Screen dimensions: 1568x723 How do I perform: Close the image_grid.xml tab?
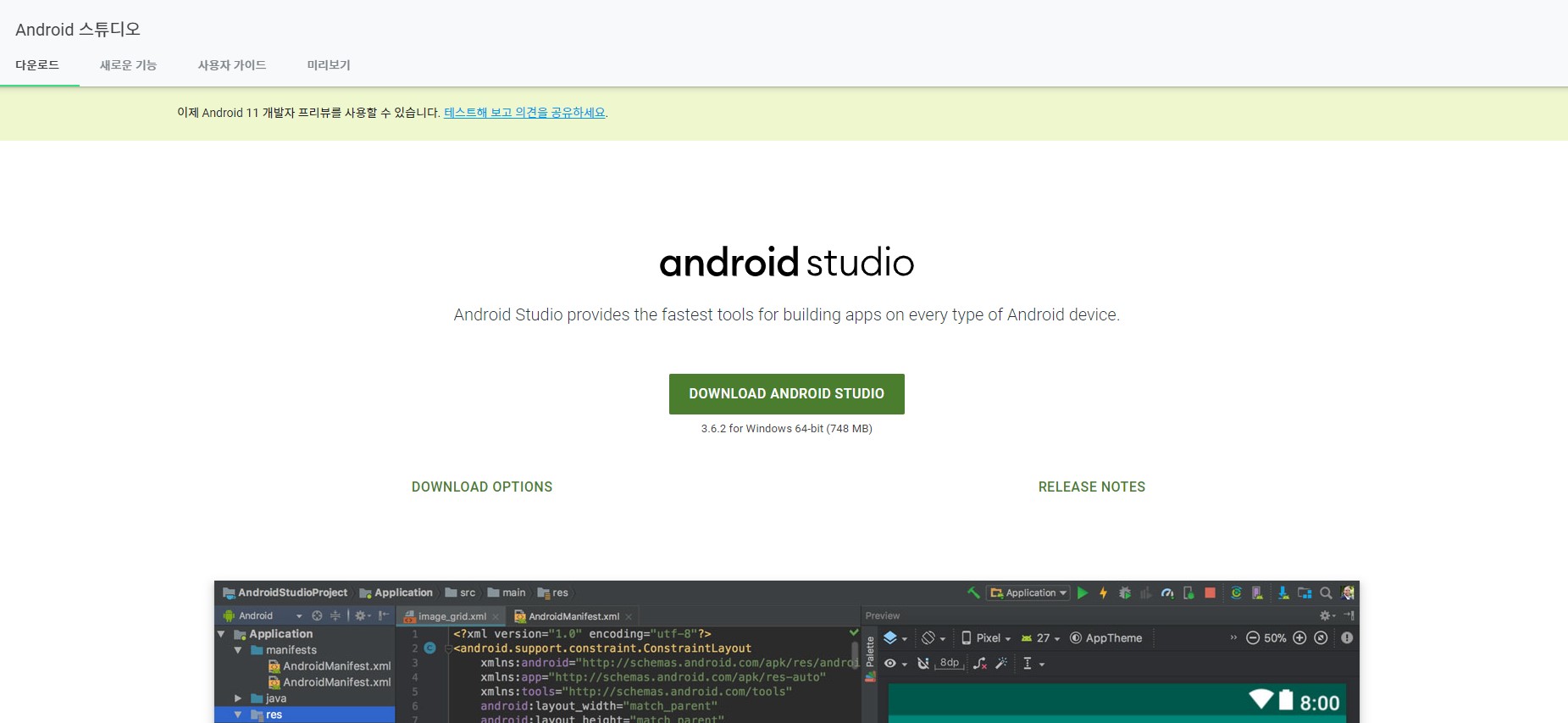click(x=496, y=617)
